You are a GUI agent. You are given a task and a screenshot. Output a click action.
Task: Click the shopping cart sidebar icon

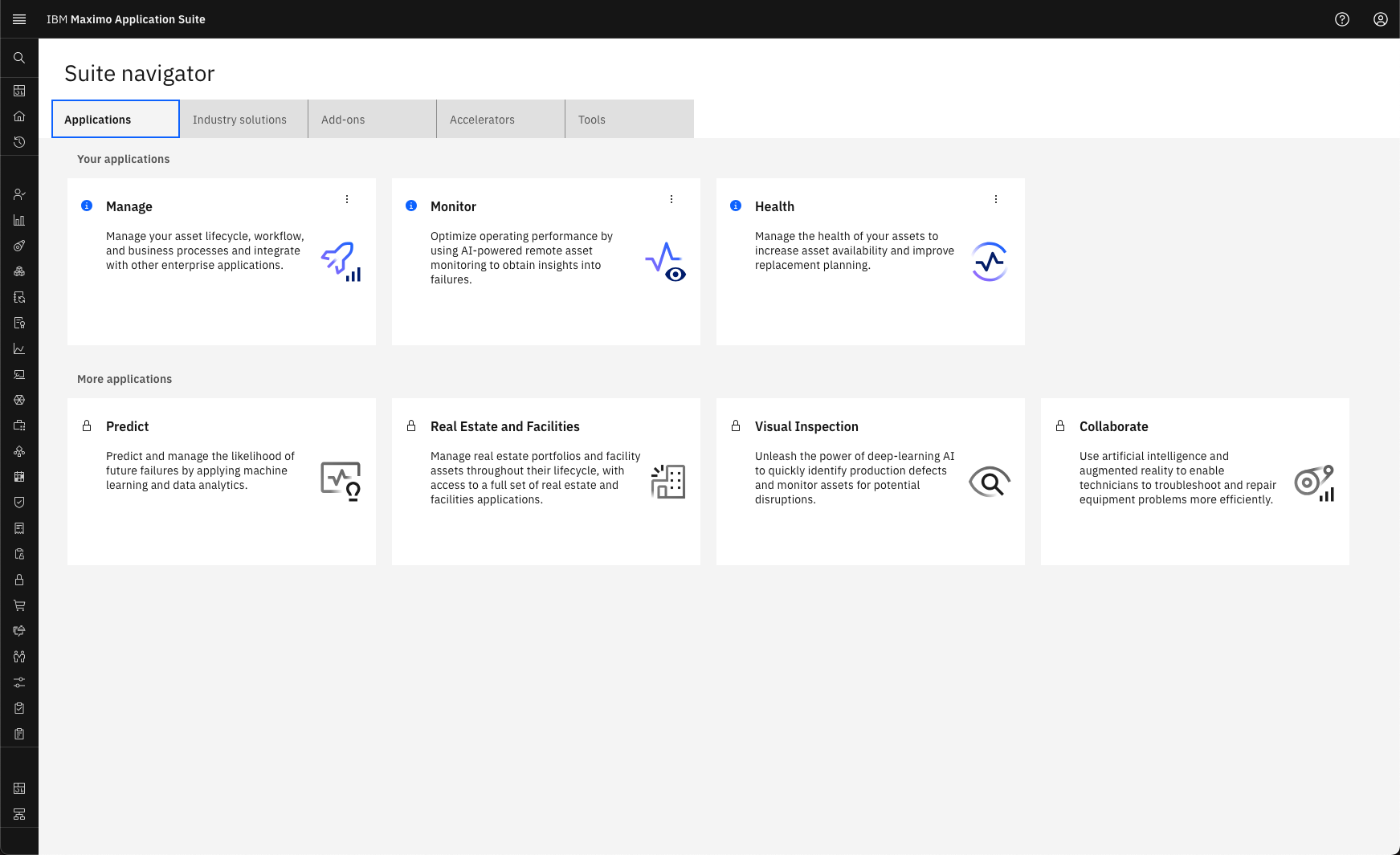coord(19,605)
